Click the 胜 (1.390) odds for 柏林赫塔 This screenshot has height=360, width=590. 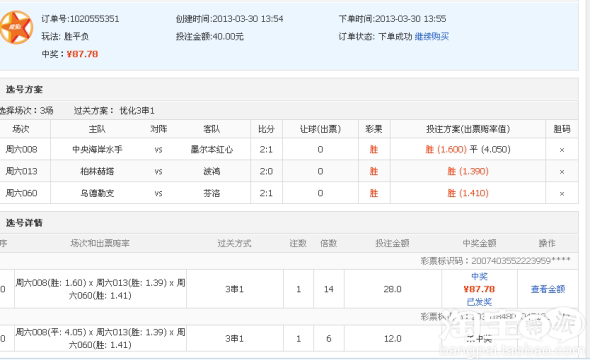[468, 171]
